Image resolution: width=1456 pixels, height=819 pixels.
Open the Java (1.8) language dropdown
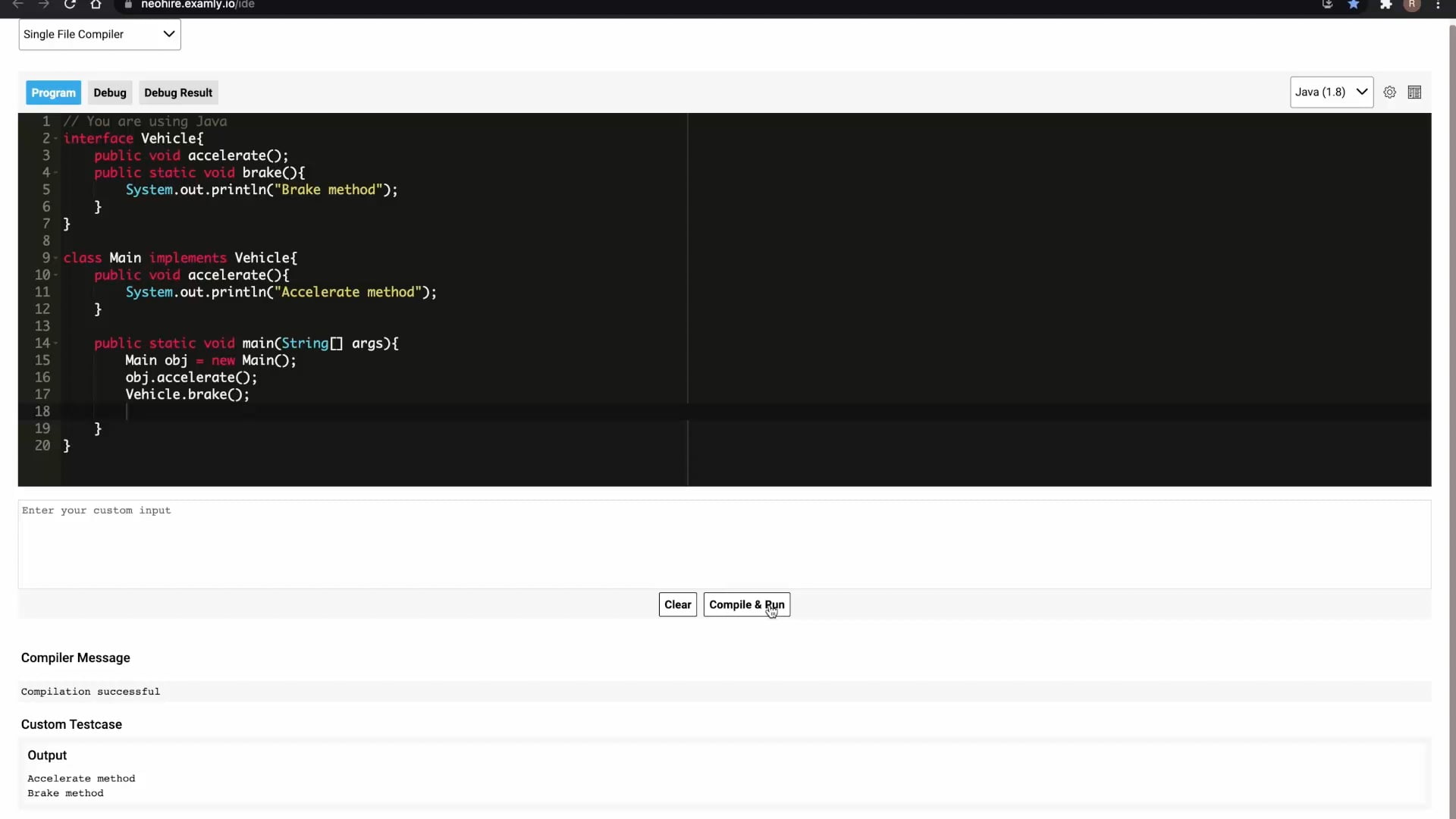tap(1331, 93)
